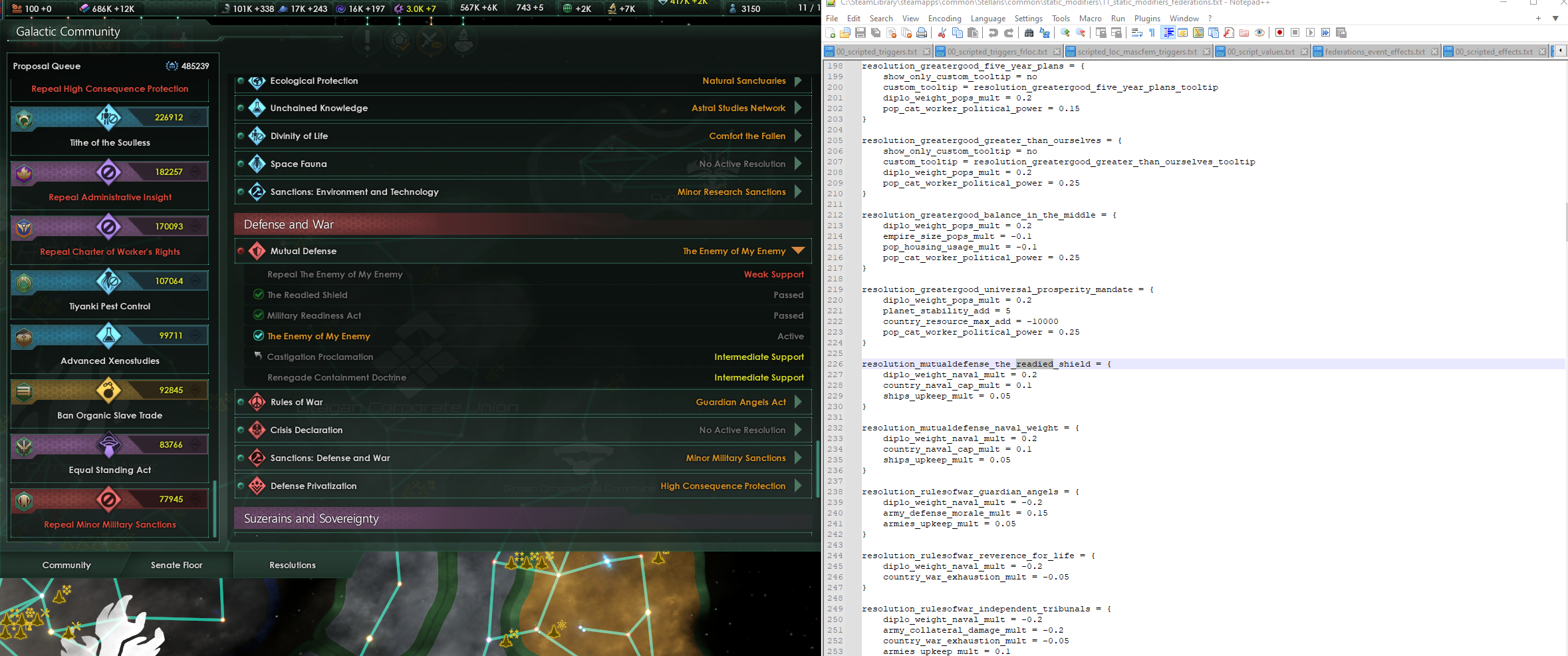This screenshot has height=656, width=1568.
Task: Expand the Divinity of Life row arrow
Action: 798,136
